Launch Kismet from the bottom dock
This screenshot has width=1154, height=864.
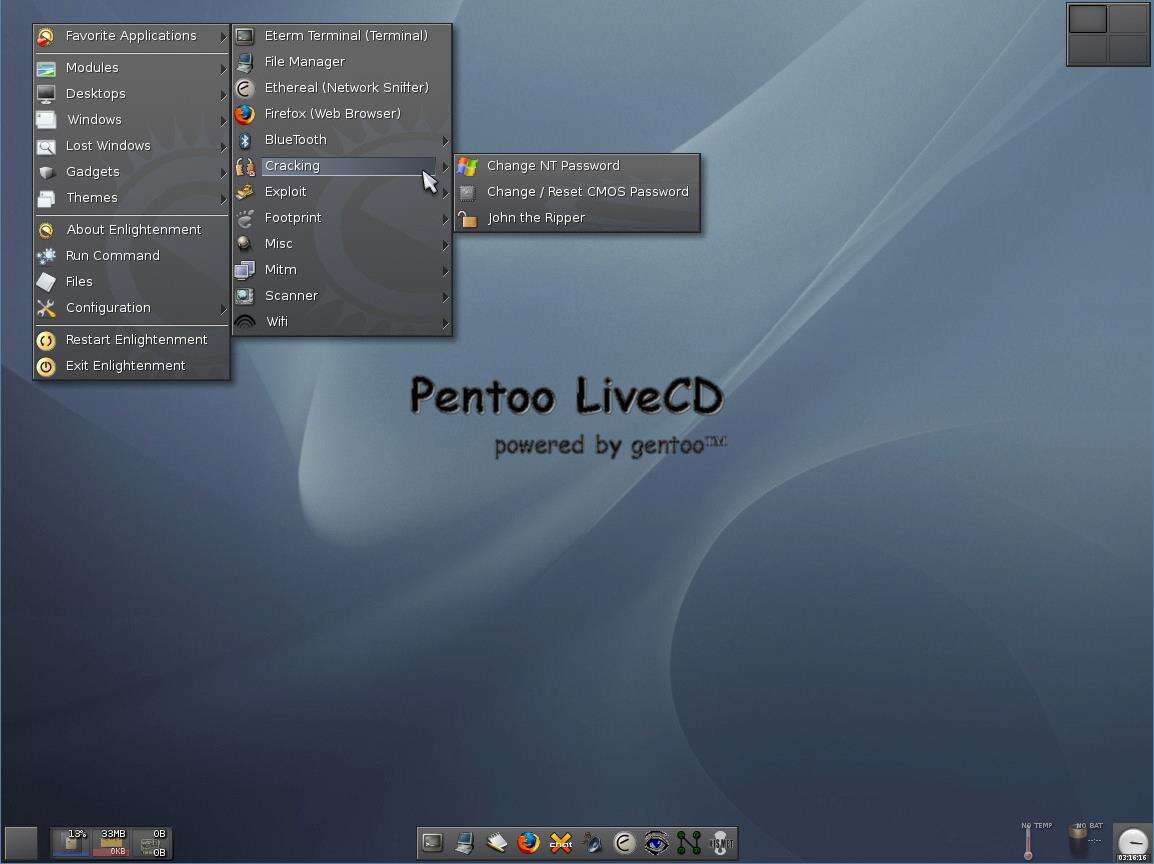point(721,843)
